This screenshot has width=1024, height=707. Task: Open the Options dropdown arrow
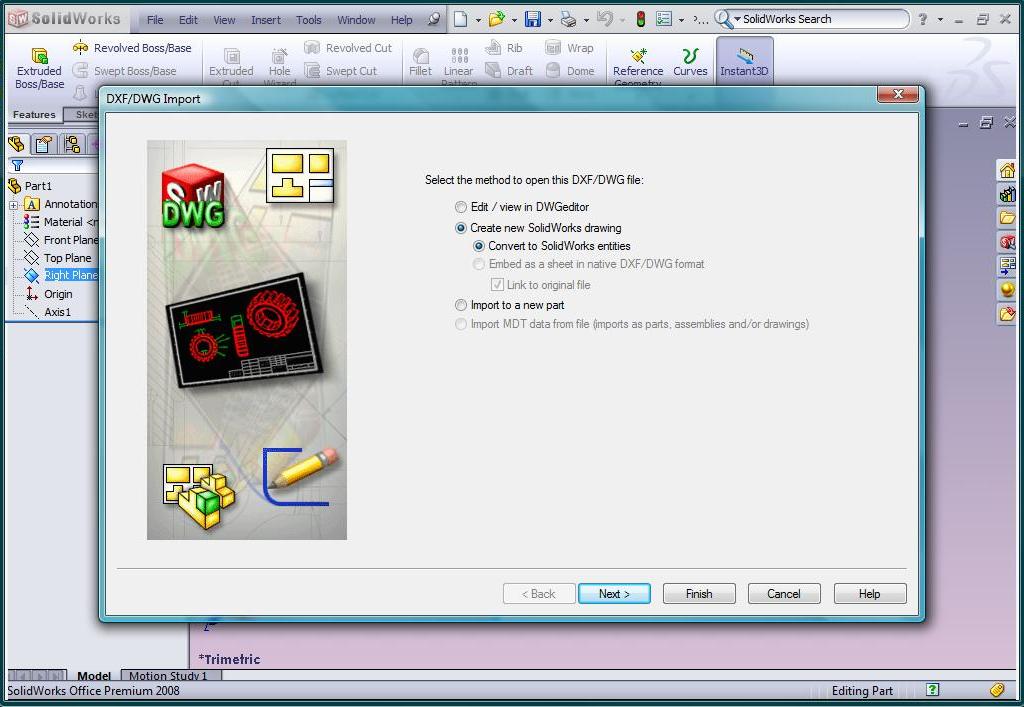pyautogui.click(x=681, y=20)
